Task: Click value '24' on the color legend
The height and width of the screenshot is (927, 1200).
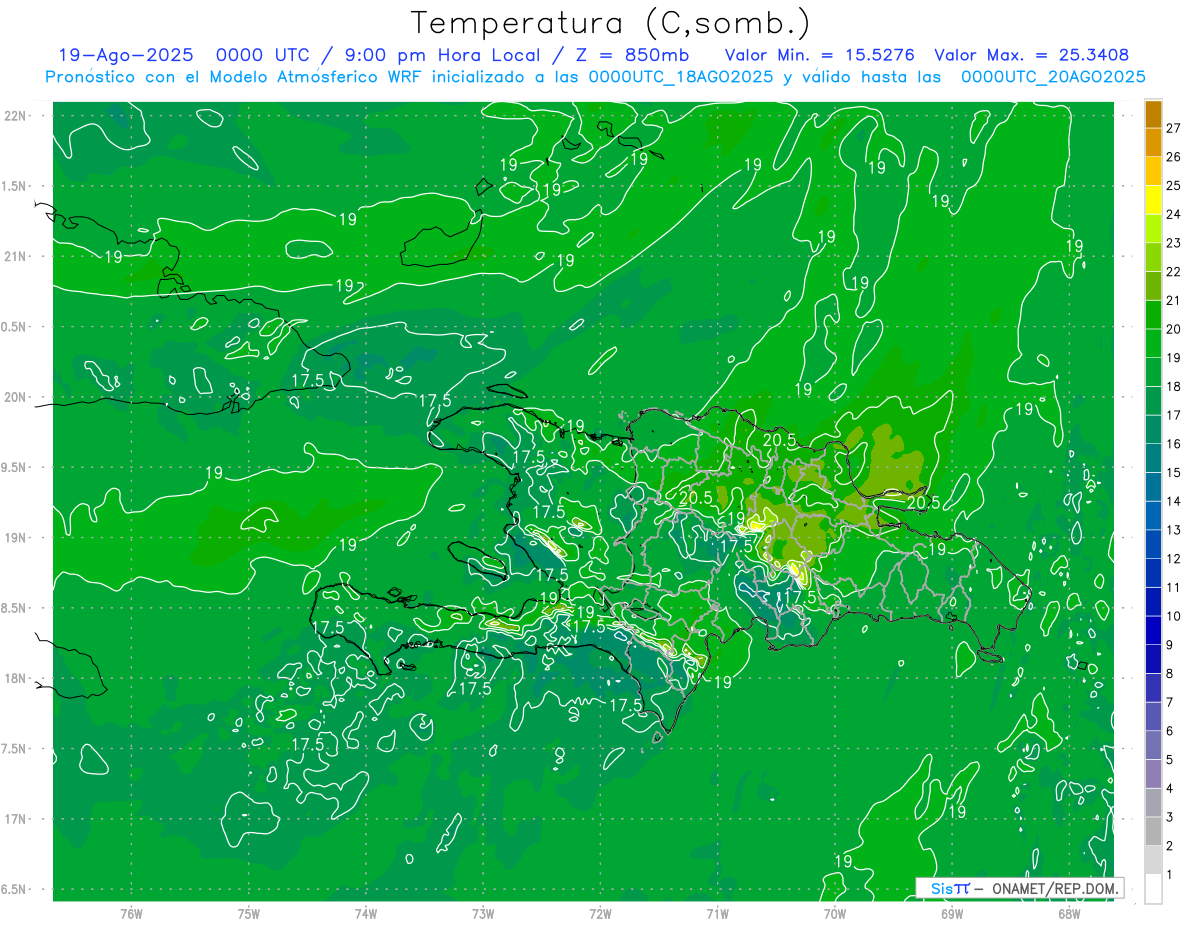Action: point(1174,214)
